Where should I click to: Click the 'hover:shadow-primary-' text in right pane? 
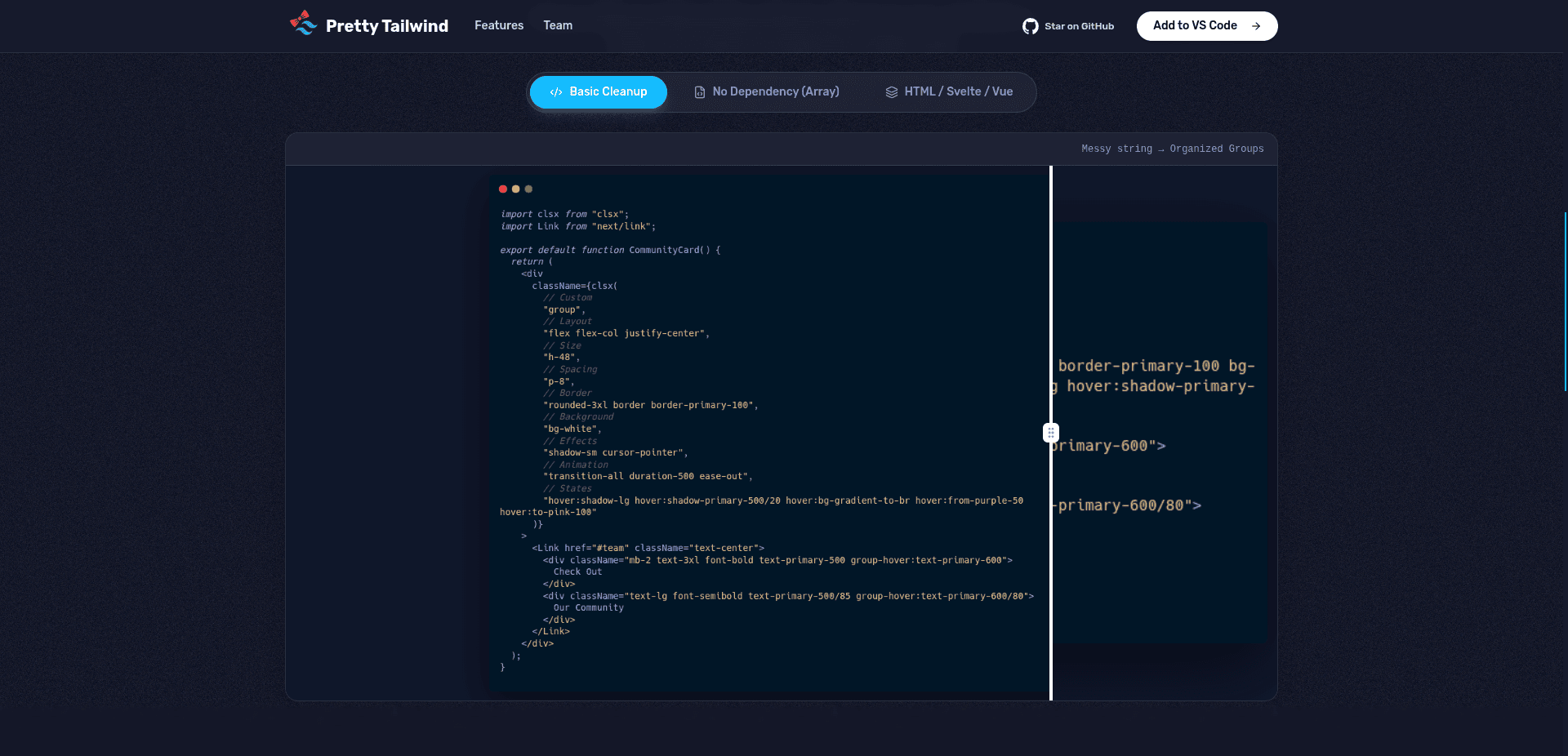(x=1160, y=386)
